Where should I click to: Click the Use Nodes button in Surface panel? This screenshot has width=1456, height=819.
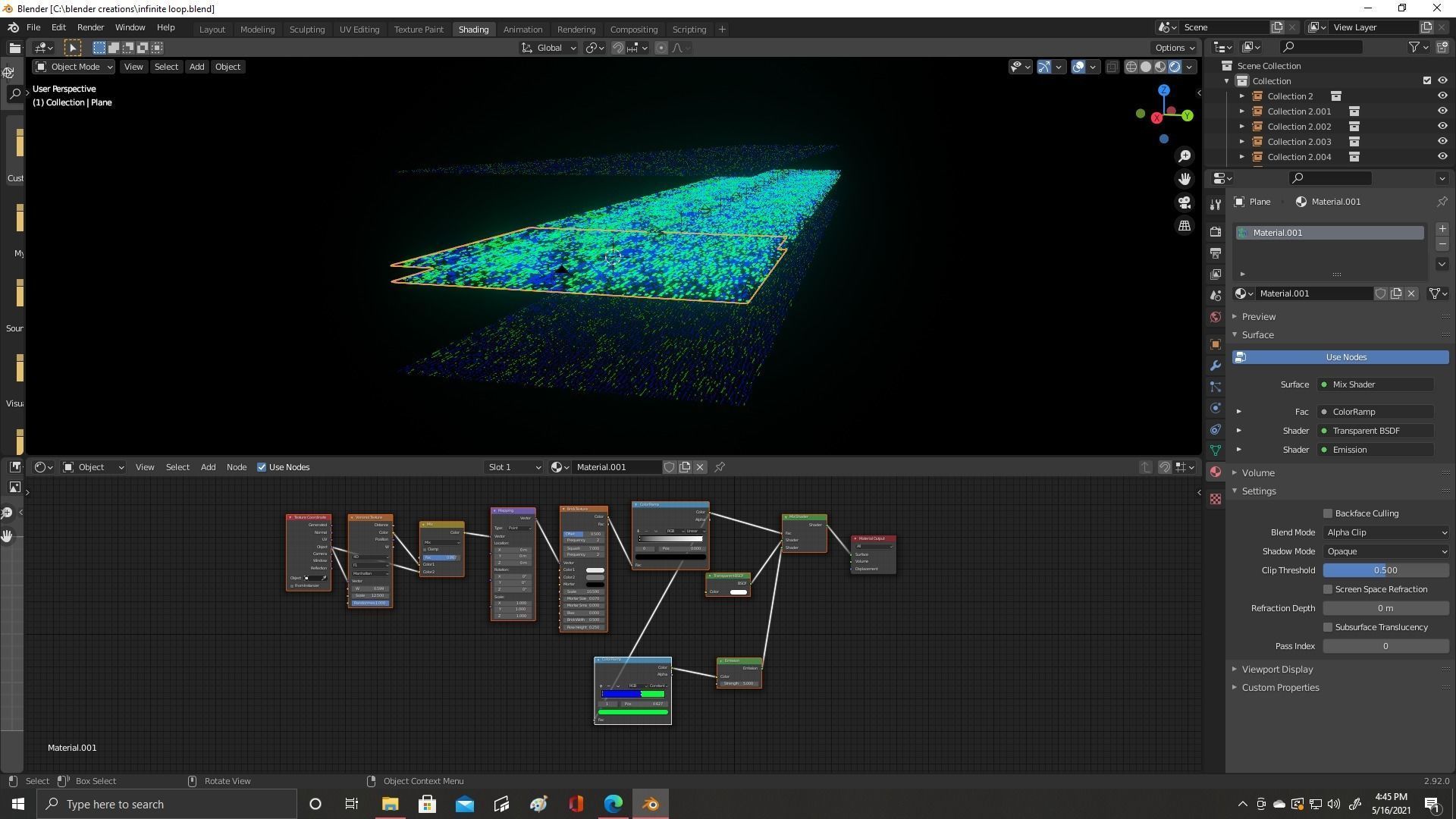pyautogui.click(x=1345, y=356)
